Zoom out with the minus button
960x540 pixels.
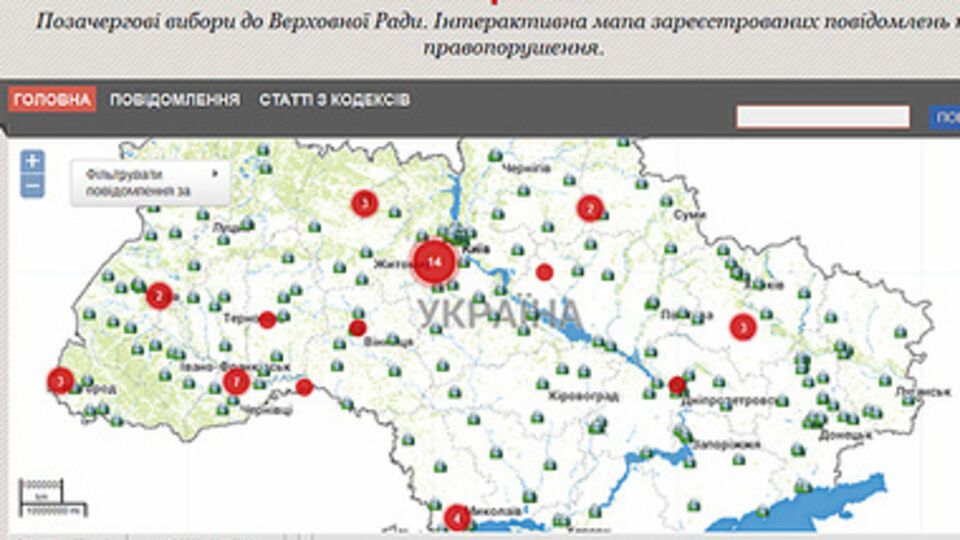coord(32,186)
